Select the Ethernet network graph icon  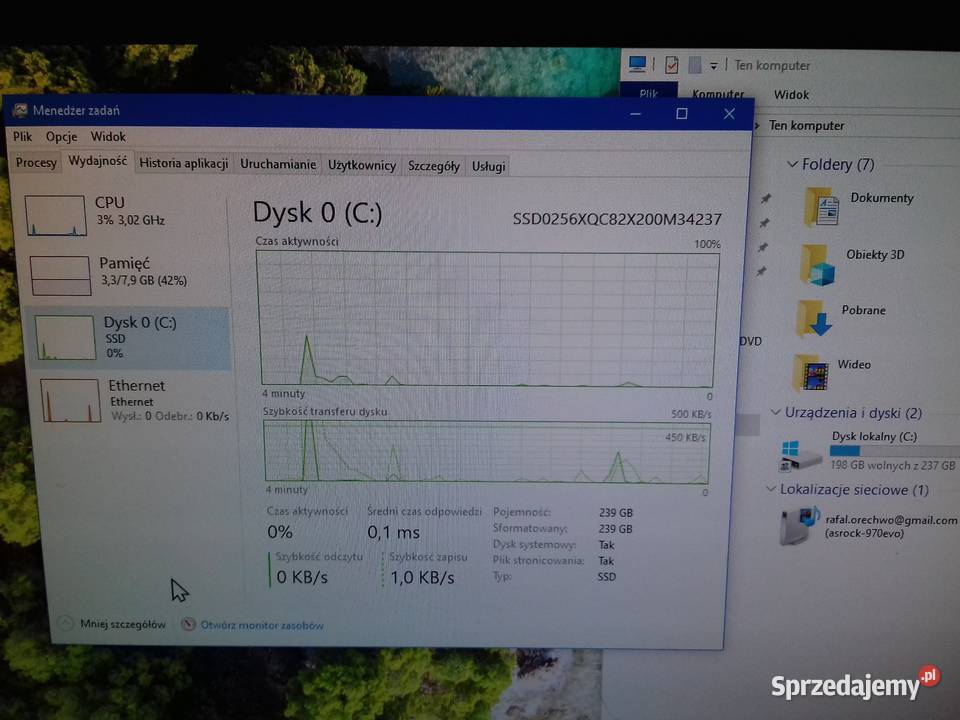(x=69, y=399)
